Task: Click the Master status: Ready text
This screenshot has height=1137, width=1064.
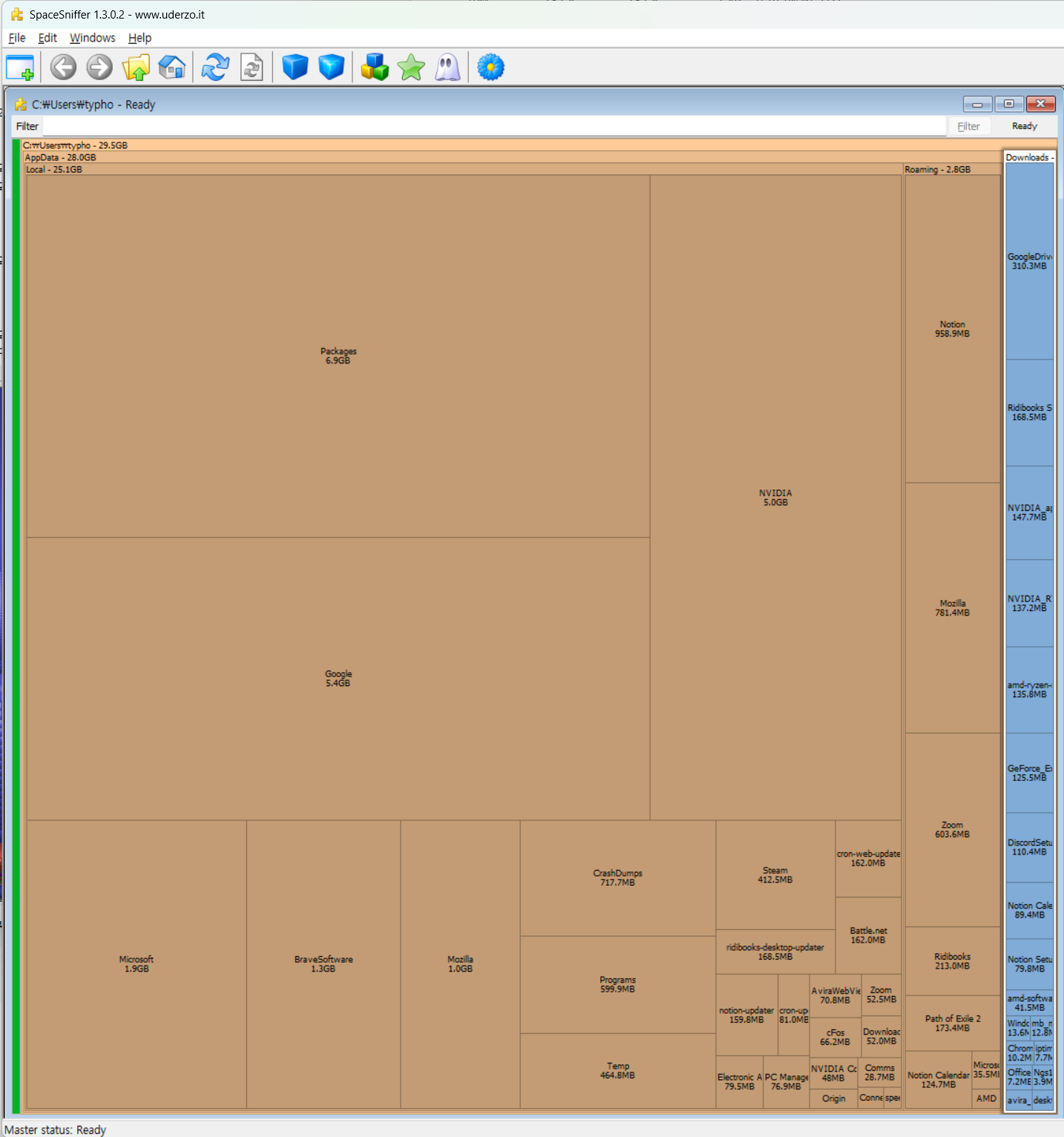Action: [x=56, y=1130]
